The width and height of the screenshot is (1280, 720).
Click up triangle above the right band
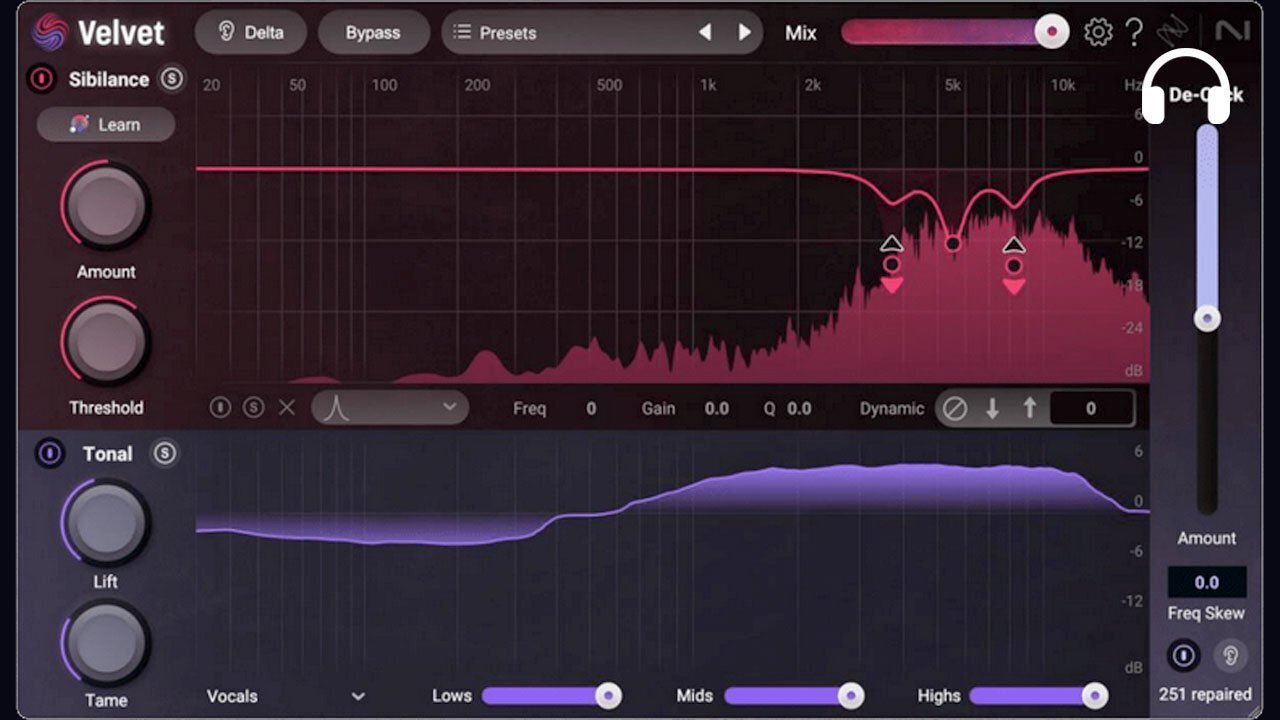(1014, 244)
